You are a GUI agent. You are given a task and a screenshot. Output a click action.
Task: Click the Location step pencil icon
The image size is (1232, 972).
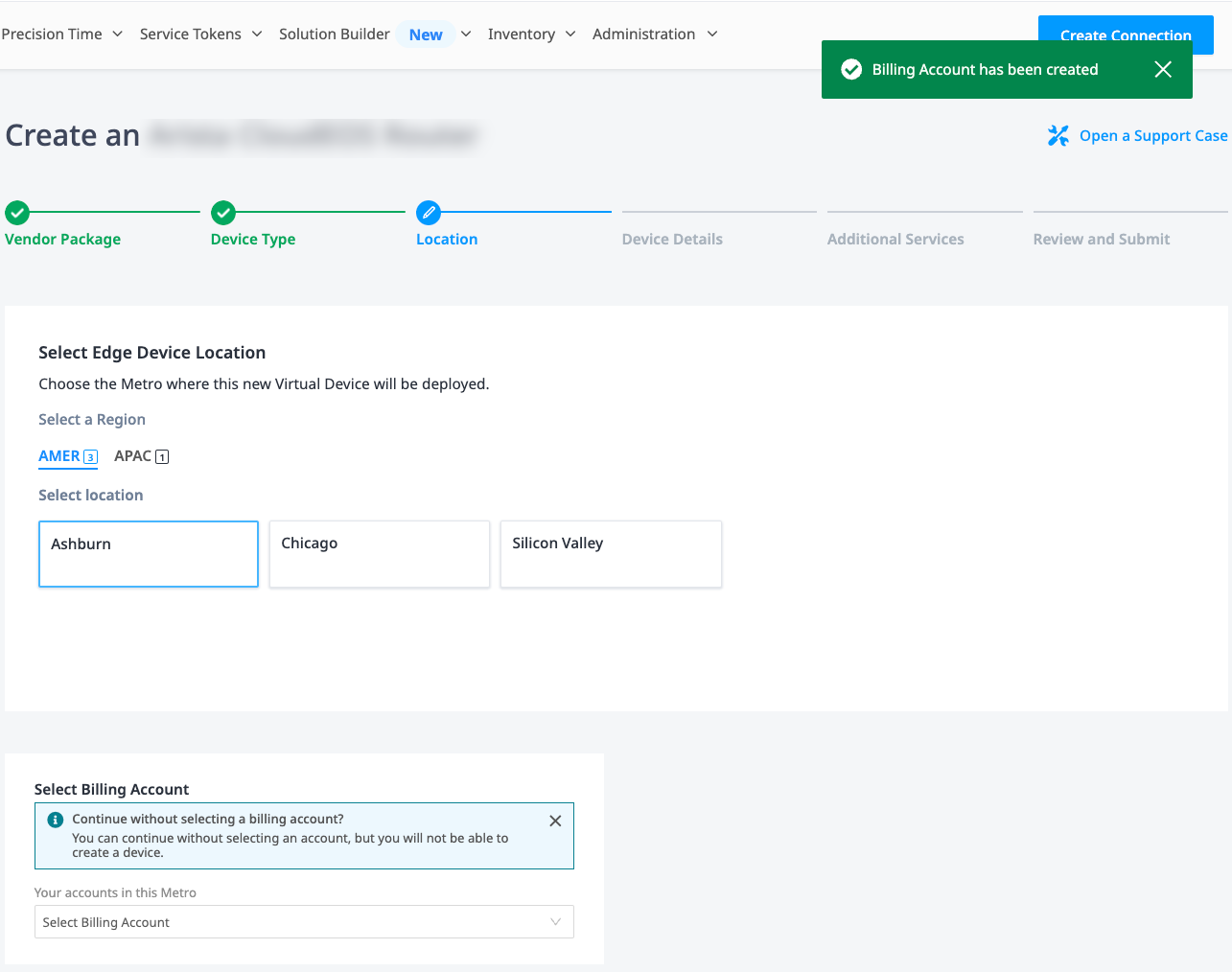pos(429,212)
